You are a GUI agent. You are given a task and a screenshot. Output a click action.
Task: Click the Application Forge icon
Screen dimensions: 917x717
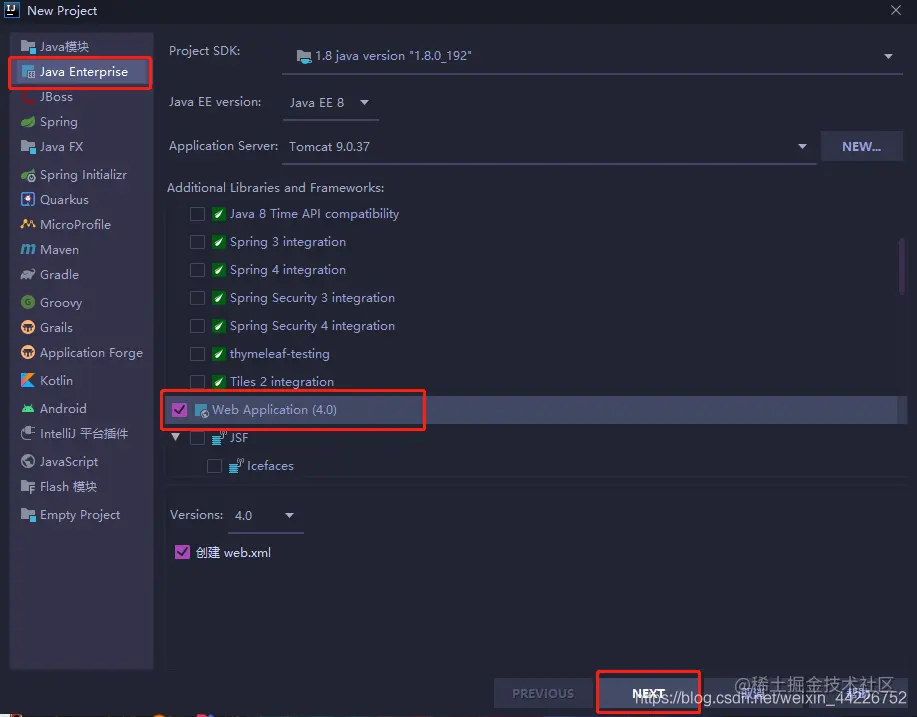click(x=28, y=352)
